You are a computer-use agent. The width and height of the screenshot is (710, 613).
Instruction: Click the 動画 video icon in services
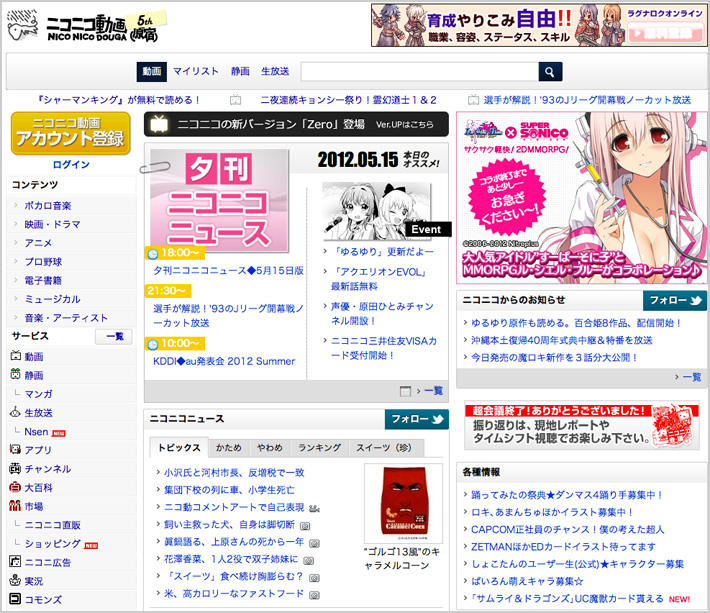(x=16, y=356)
